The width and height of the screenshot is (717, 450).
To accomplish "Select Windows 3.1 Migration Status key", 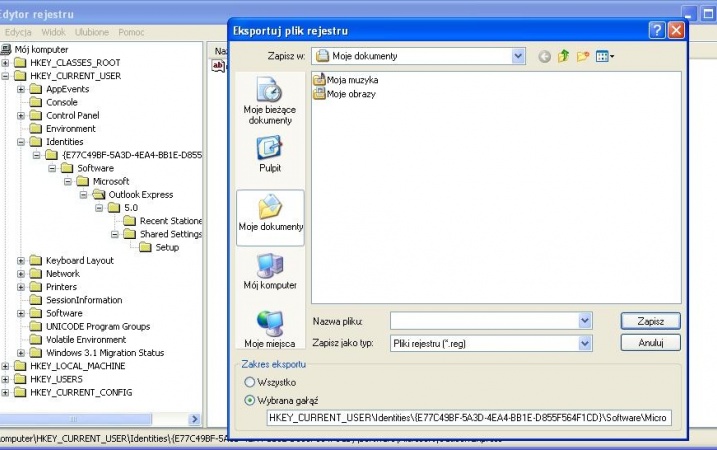I will pyautogui.click(x=105, y=353).
